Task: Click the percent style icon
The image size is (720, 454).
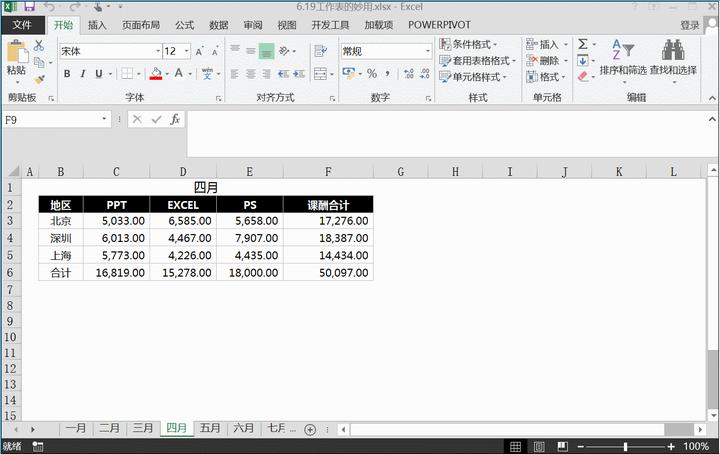Action: 372,74
